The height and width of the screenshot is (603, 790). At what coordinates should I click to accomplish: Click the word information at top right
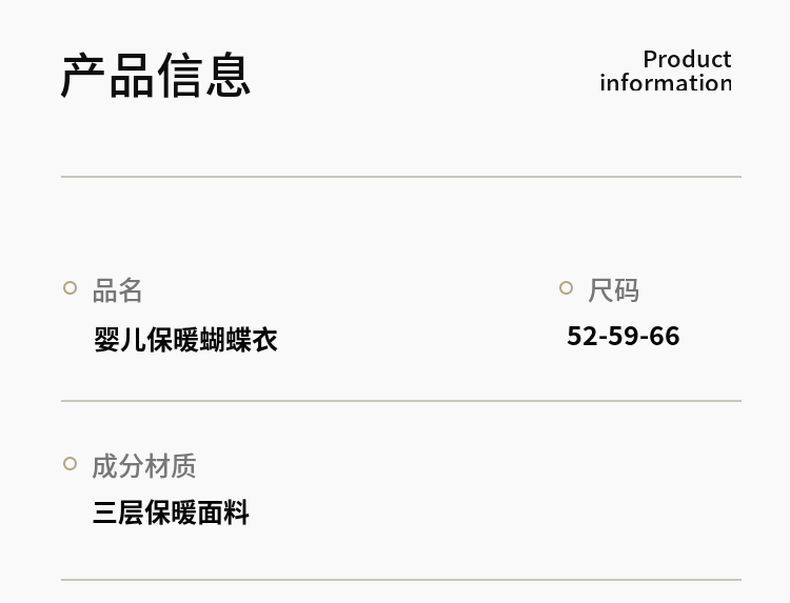tap(665, 83)
